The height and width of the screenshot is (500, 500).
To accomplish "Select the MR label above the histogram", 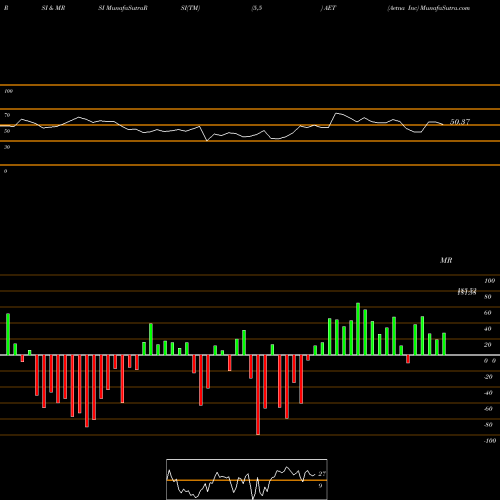I will pyautogui.click(x=446, y=260).
